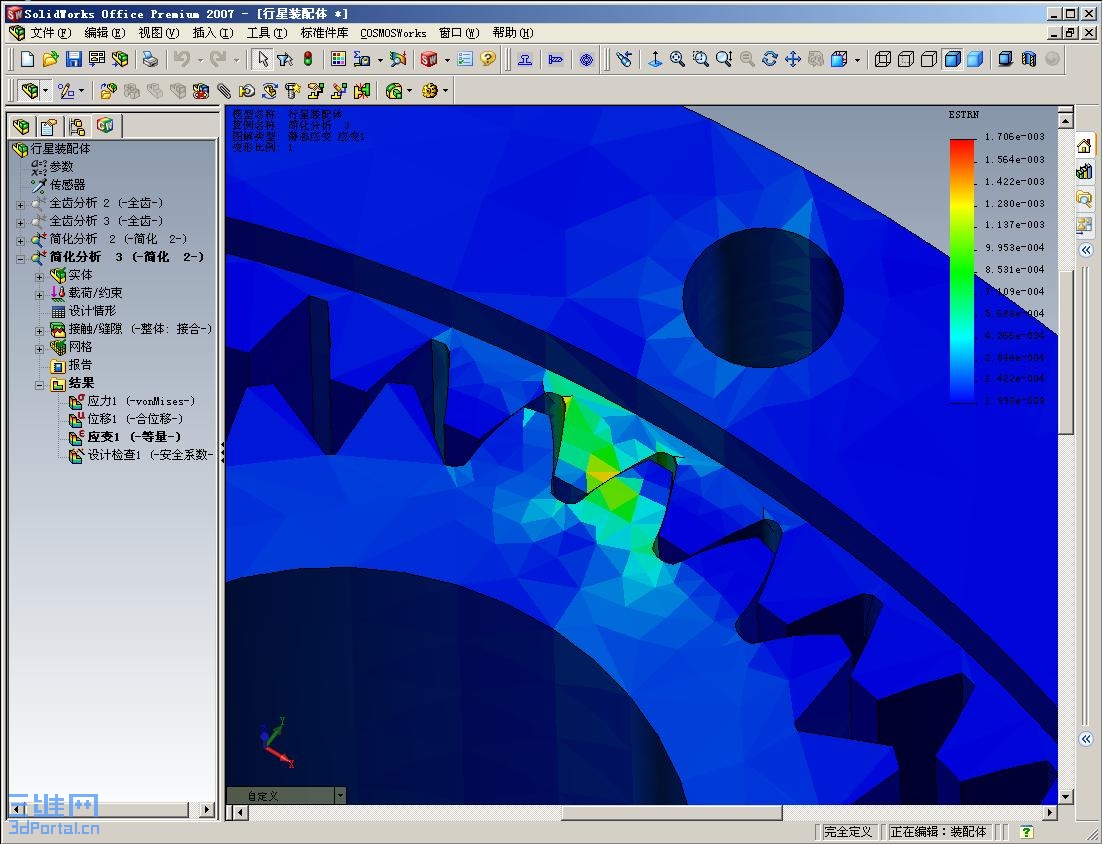
Task: Click the Rebuild traffic light icon
Action: (307, 59)
